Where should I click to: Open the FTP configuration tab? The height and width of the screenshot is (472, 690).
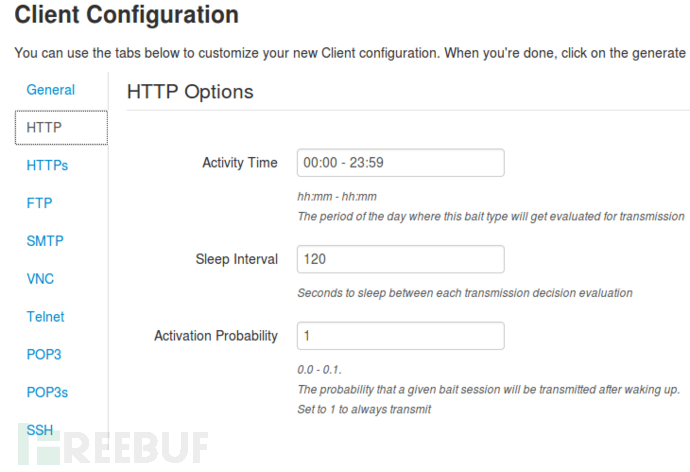(39, 203)
